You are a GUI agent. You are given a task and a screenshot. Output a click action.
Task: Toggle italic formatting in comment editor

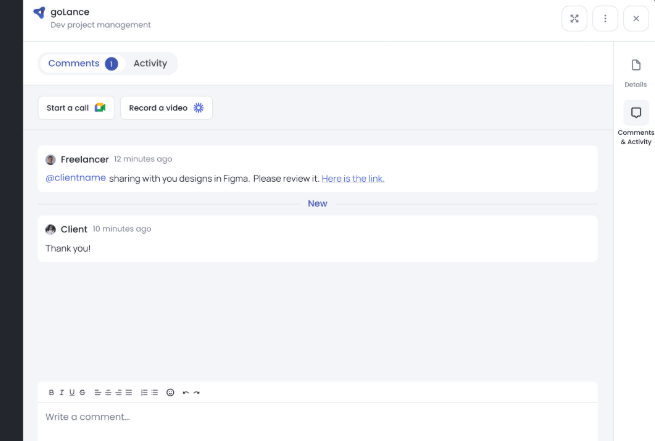click(61, 392)
